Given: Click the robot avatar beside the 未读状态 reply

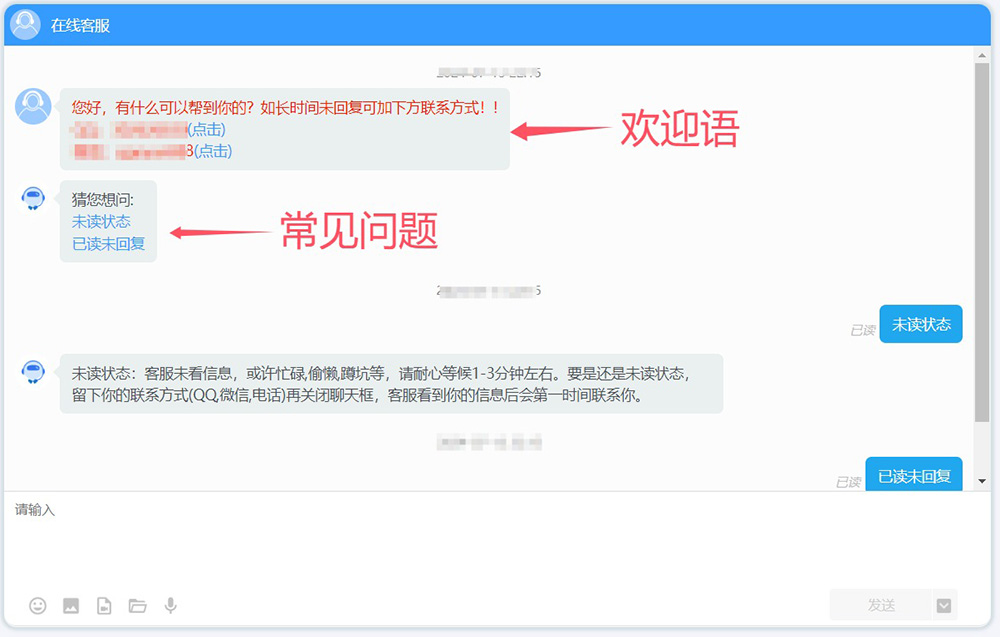Looking at the screenshot, I should tap(33, 372).
